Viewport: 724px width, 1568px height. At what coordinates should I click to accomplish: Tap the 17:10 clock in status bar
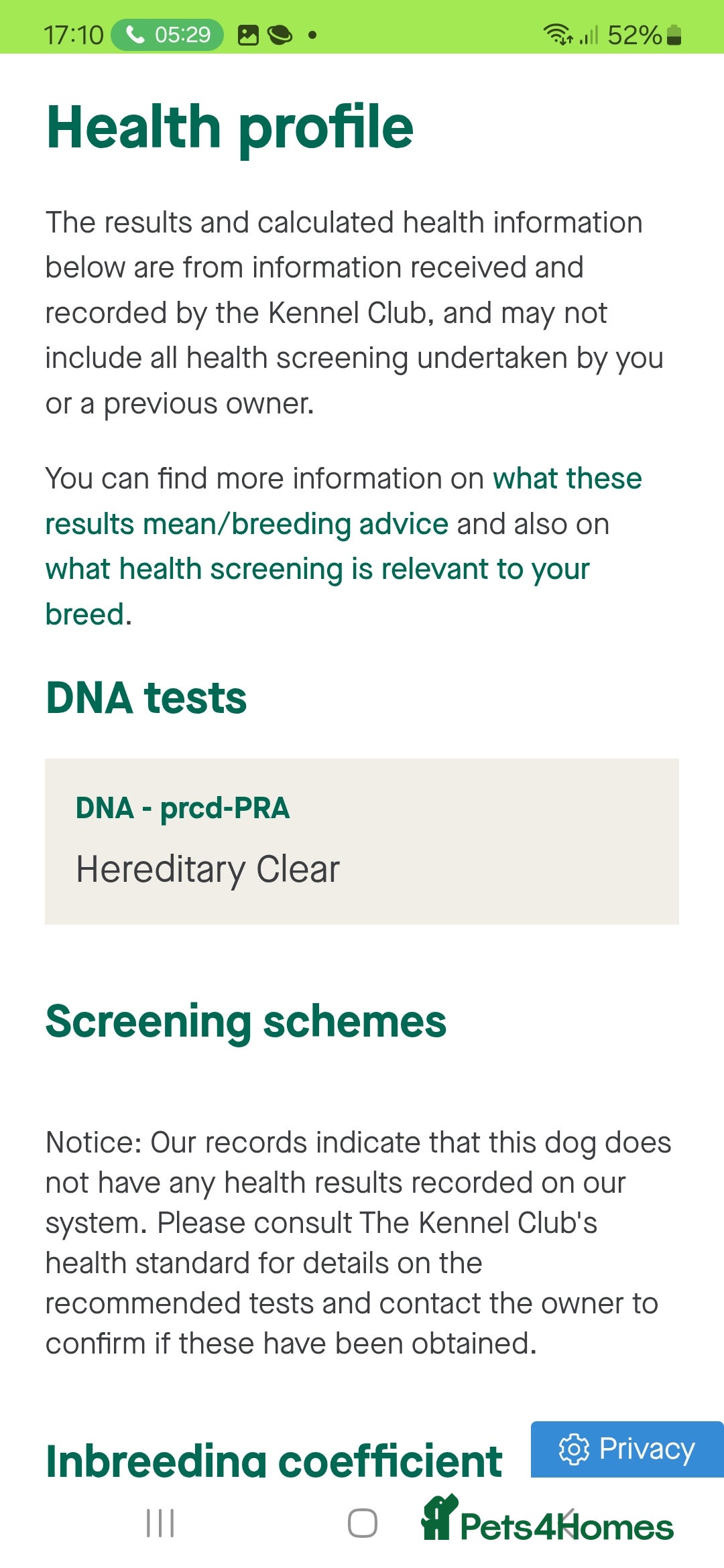(74, 35)
